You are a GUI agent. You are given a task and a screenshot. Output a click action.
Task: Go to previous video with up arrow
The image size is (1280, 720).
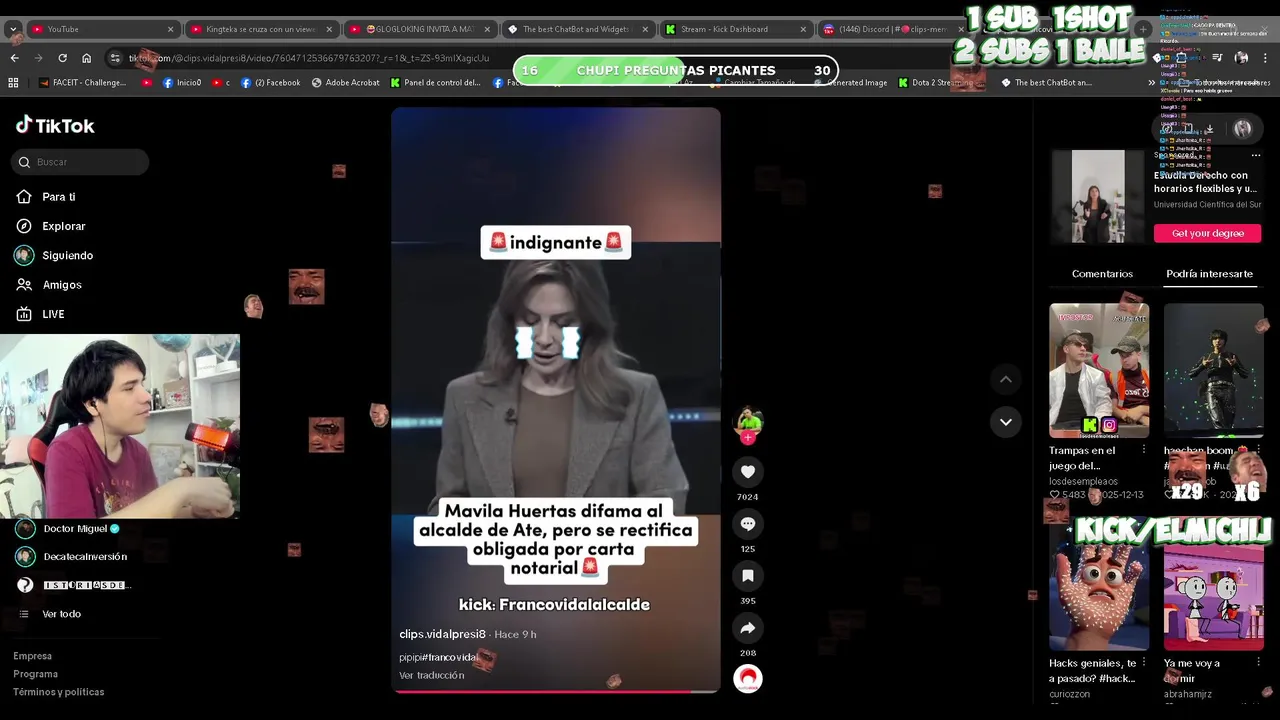click(1006, 379)
